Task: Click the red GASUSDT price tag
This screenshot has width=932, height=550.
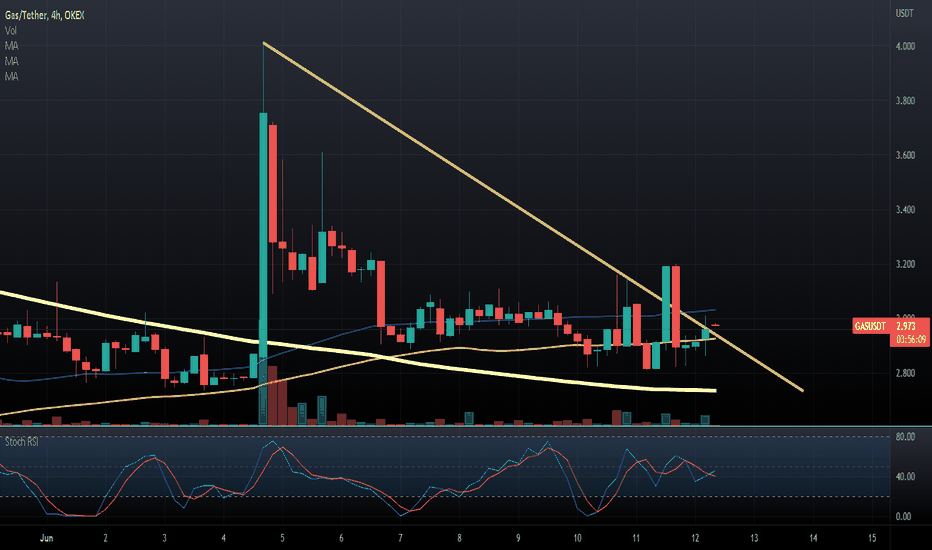Action: pyautogui.click(x=870, y=326)
